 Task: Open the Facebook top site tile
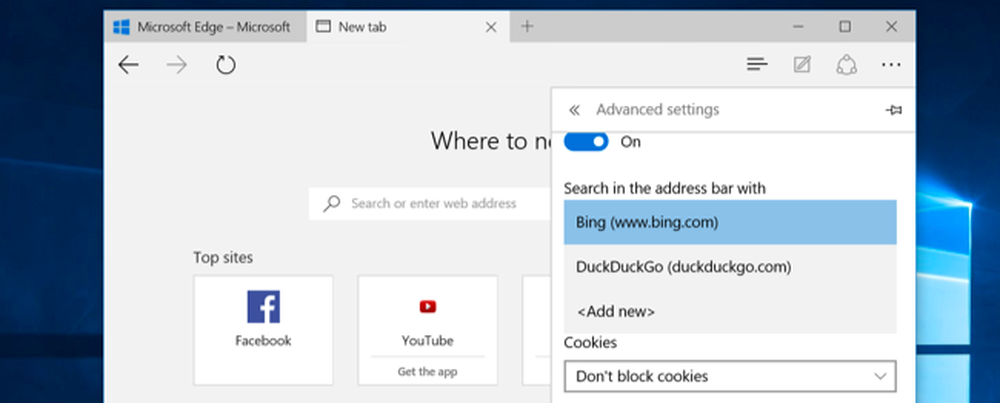263,330
